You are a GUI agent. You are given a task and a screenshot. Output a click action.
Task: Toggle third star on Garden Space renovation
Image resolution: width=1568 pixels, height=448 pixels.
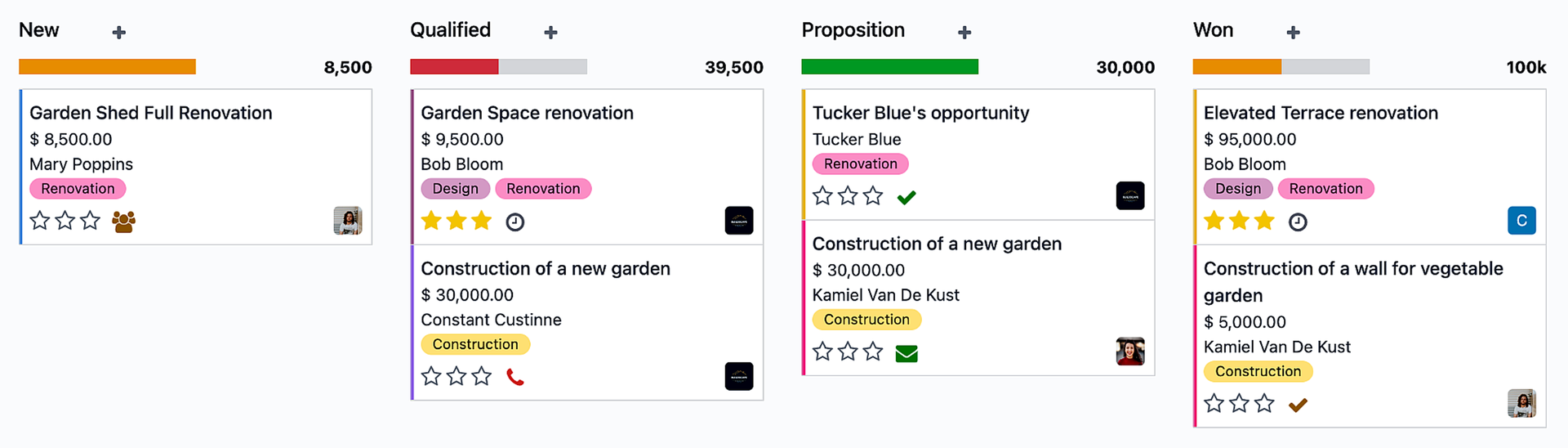click(482, 221)
